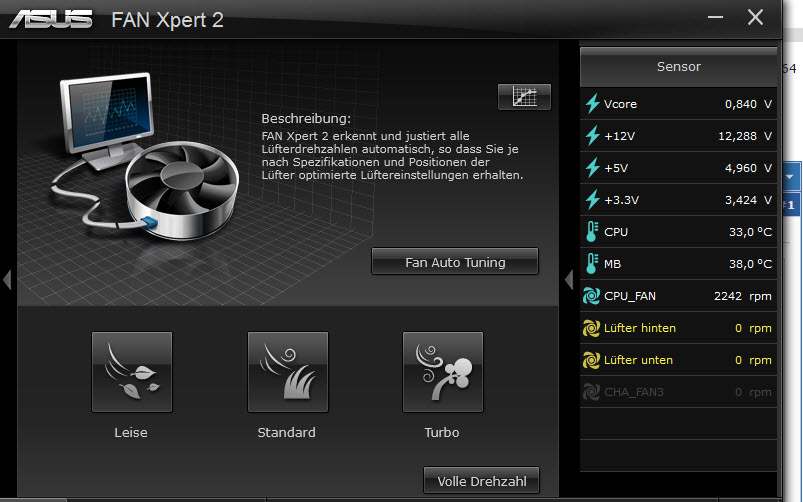Select the CHA_FAN3 label

pyautogui.click(x=633, y=392)
